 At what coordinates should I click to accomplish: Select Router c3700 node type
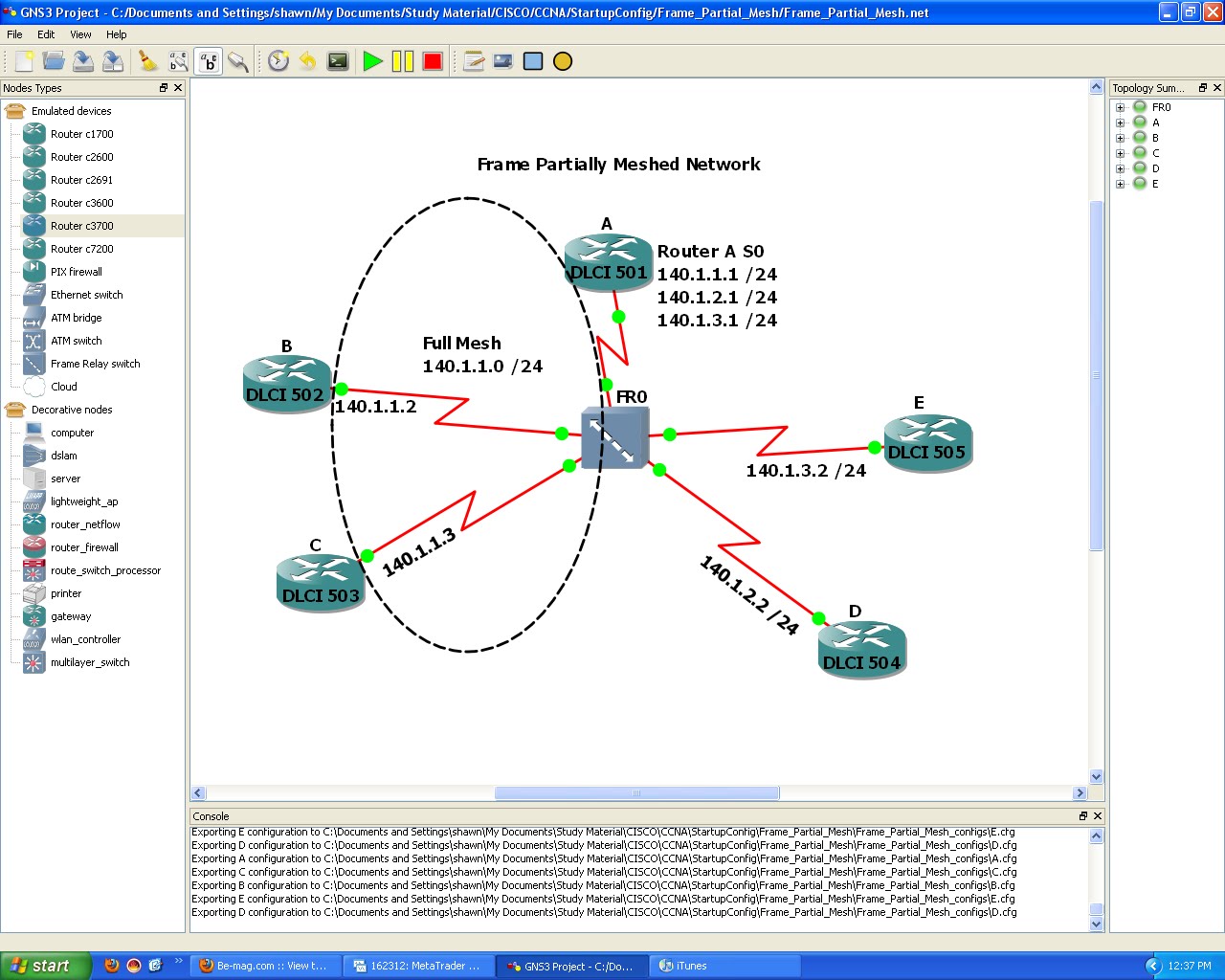tap(69, 226)
